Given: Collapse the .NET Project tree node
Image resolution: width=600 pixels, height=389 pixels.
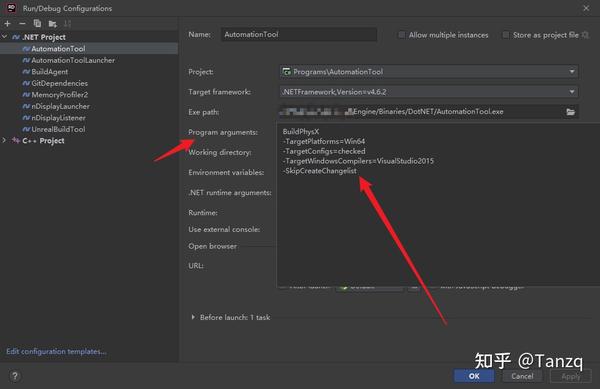Looking at the screenshot, I should 4,37.
